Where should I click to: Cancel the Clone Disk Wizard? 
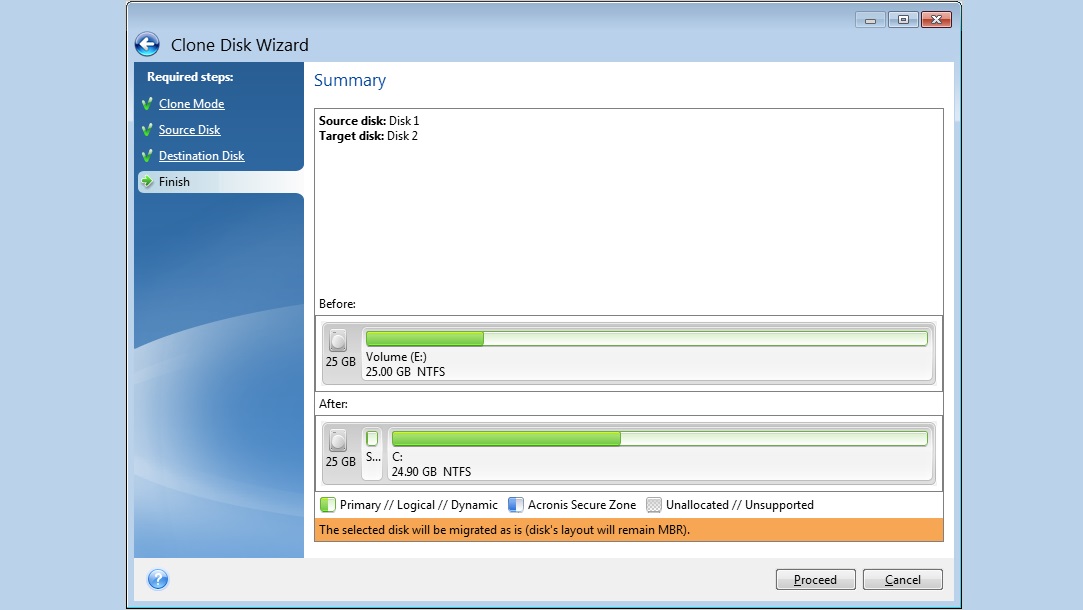tap(903, 580)
